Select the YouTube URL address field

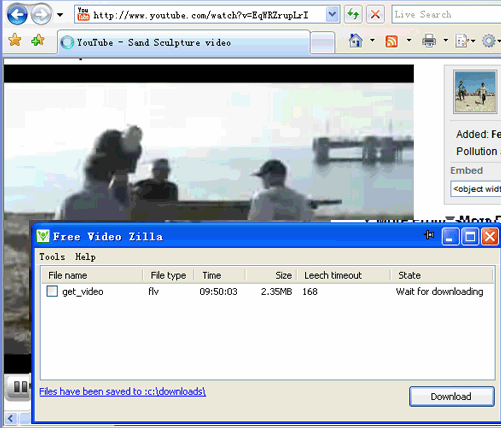[207, 15]
